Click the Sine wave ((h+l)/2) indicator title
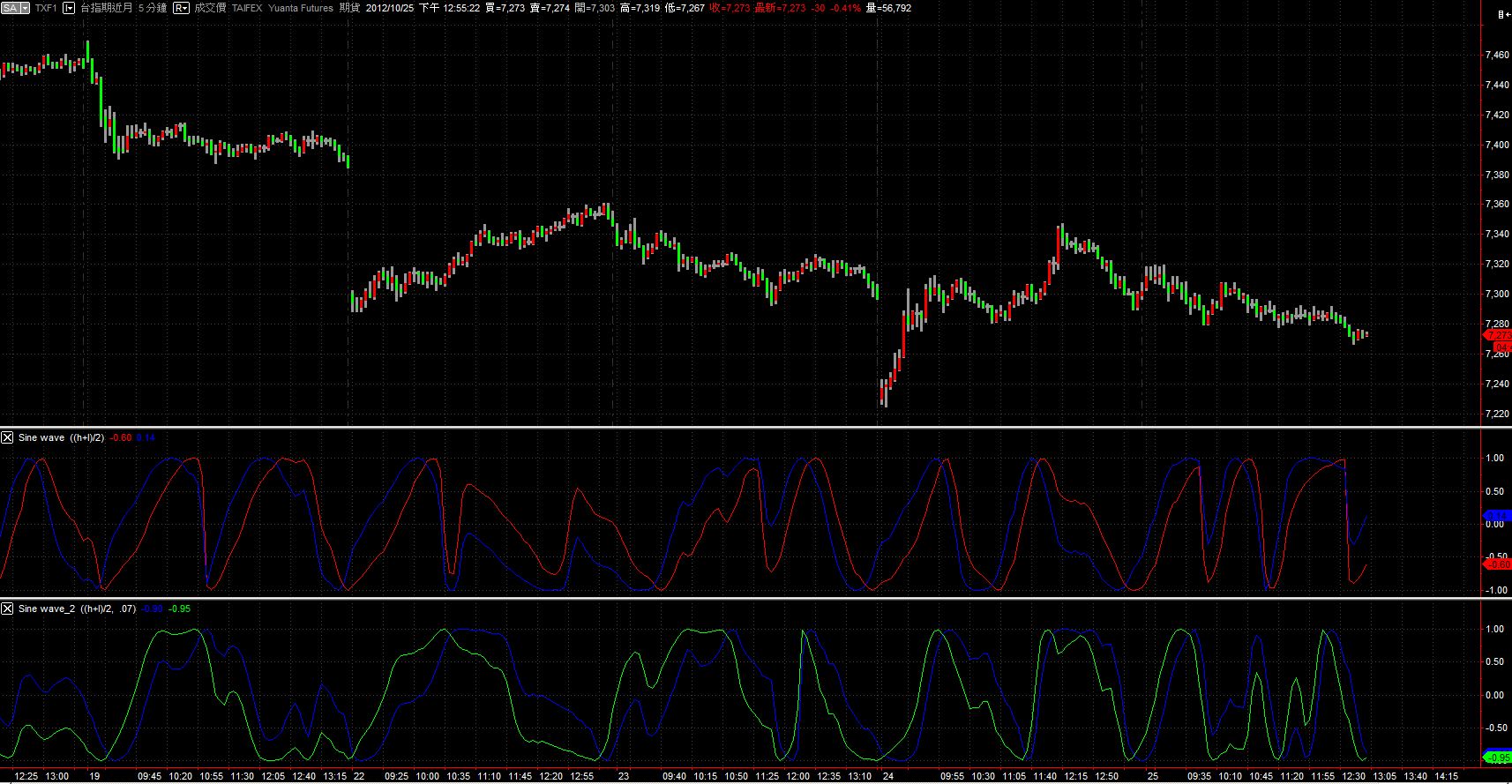 (61, 437)
